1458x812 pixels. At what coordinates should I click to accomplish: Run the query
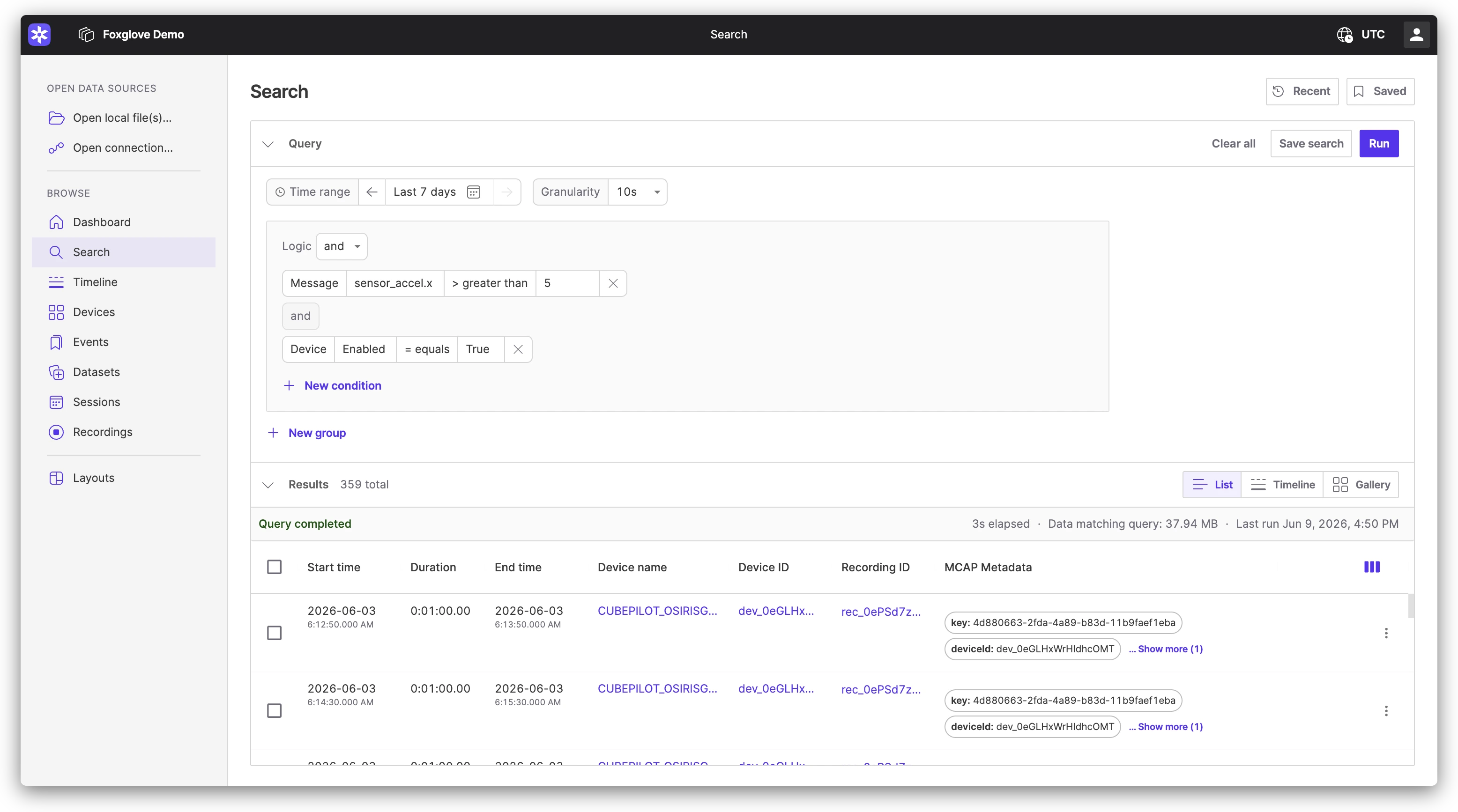(x=1378, y=144)
